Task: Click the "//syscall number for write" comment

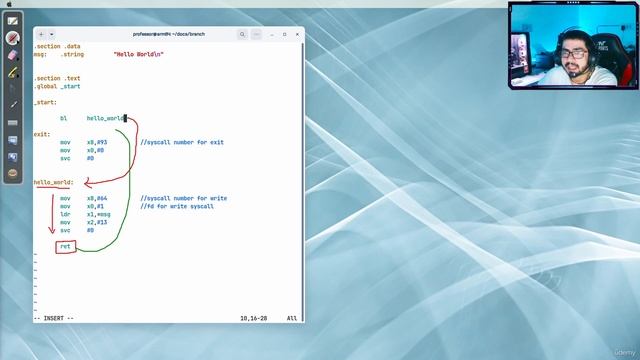Action: click(x=184, y=198)
